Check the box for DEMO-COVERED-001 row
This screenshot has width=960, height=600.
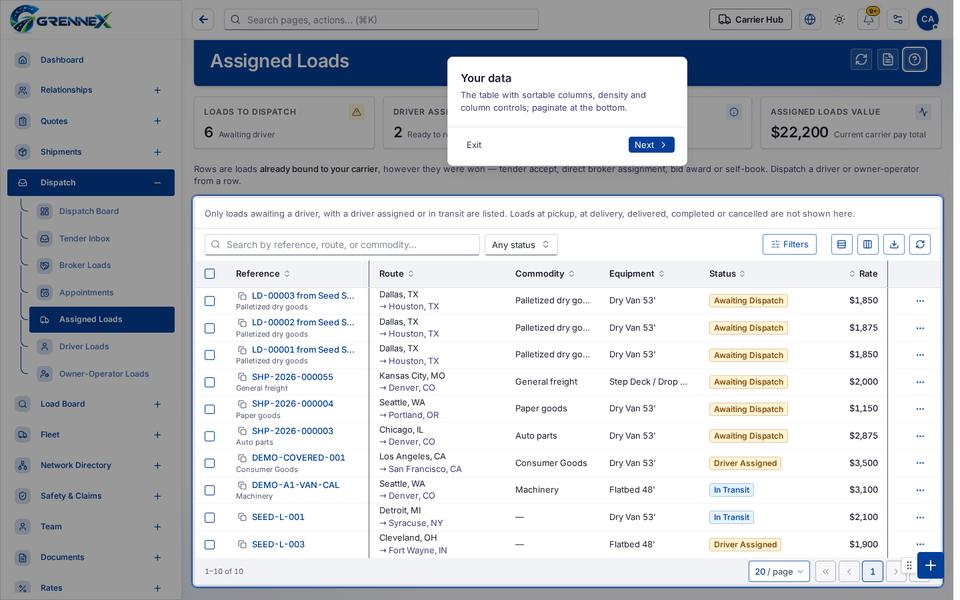[209, 463]
